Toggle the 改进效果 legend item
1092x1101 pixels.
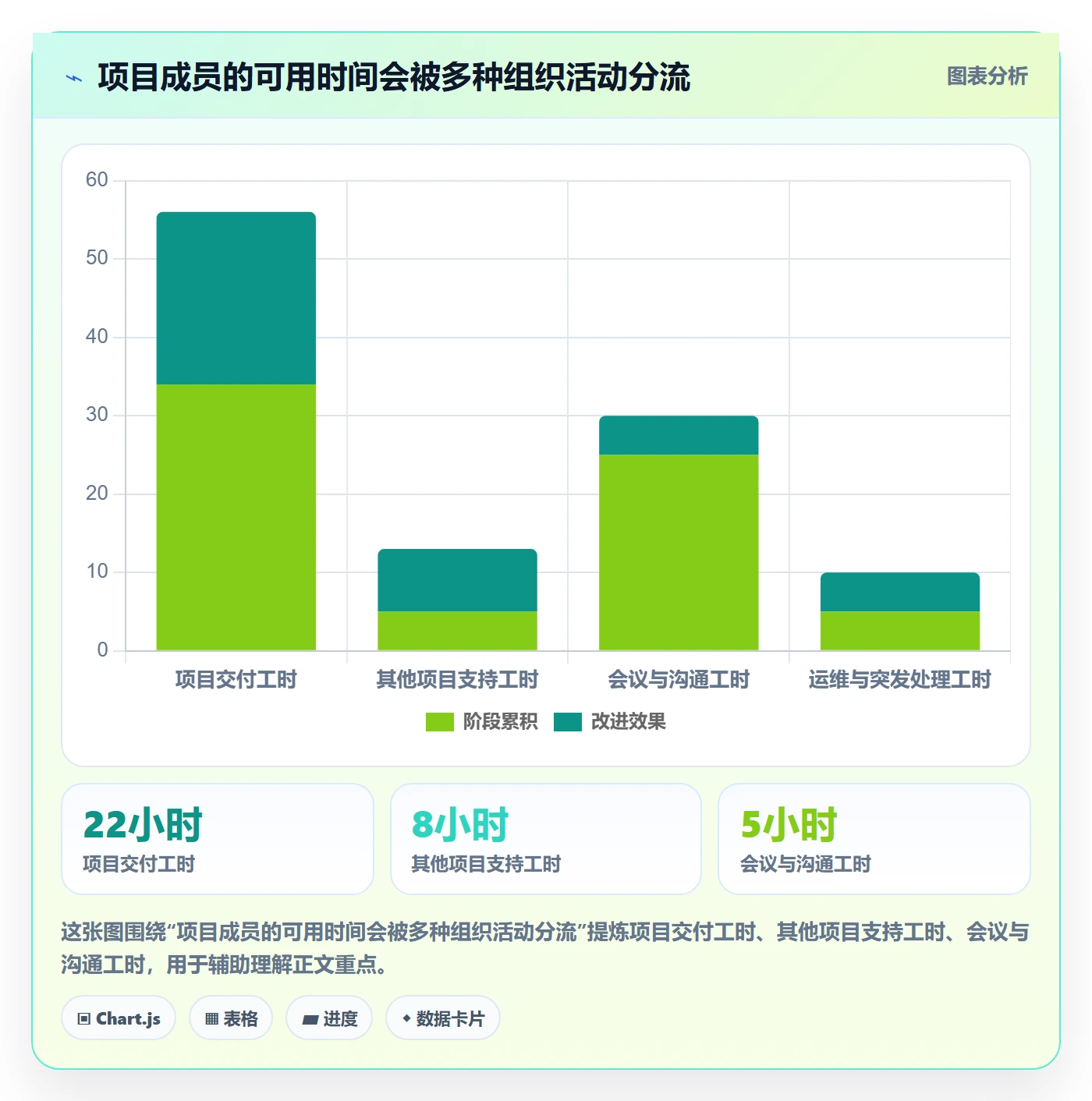click(x=610, y=722)
